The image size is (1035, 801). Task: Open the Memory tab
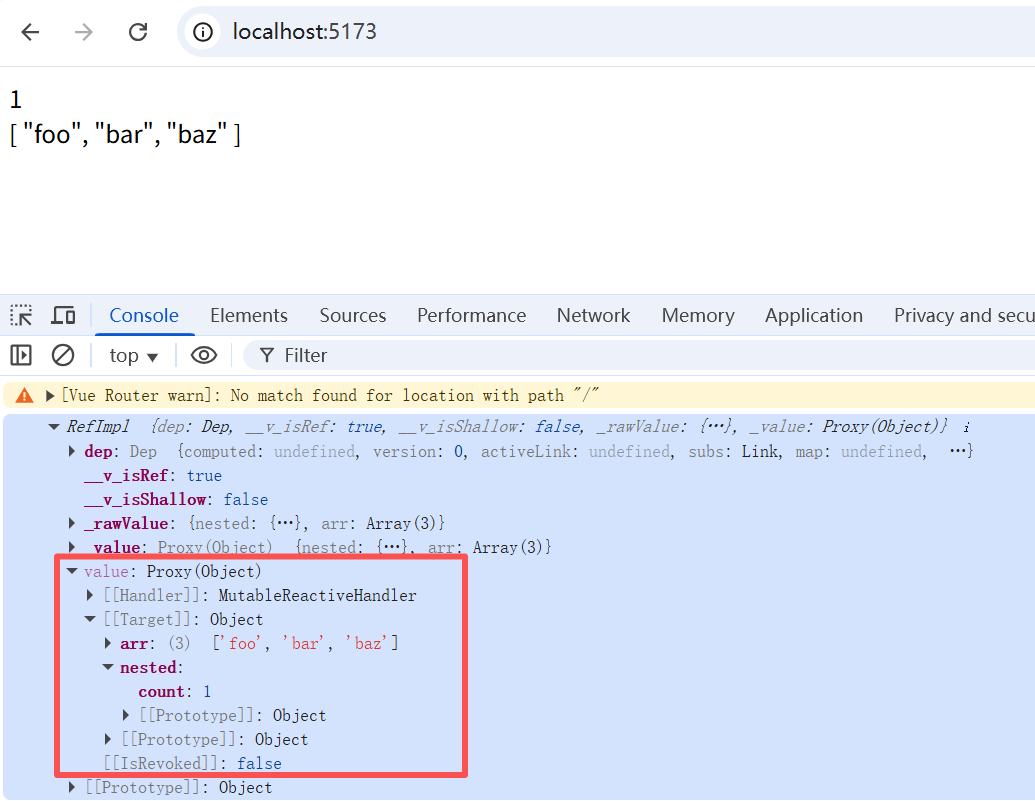coord(698,316)
